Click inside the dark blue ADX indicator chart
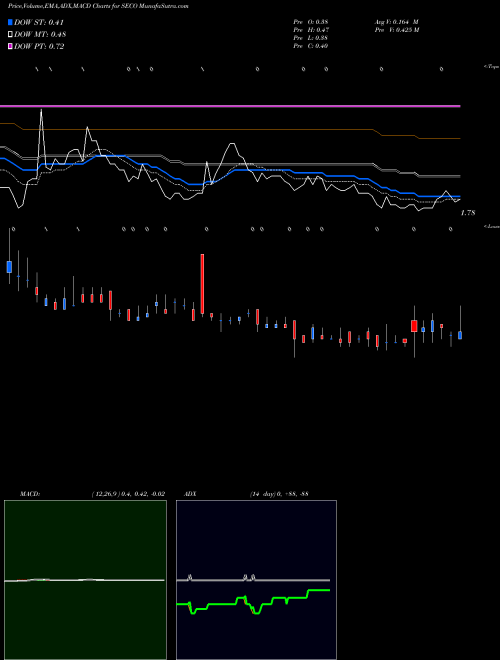Image resolution: width=500 pixels, height=660 pixels. (x=256, y=580)
